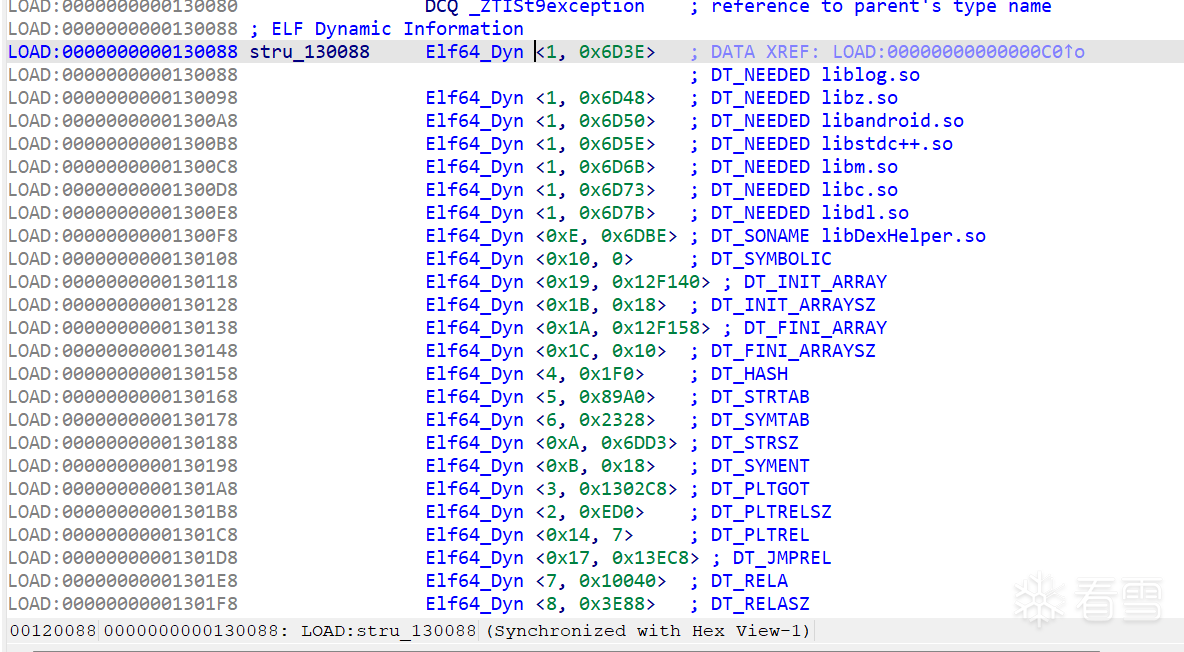Viewport: 1184px width, 652px height.
Task: Click the DT_NEEDED libstdc++.so comment
Action: (x=831, y=144)
